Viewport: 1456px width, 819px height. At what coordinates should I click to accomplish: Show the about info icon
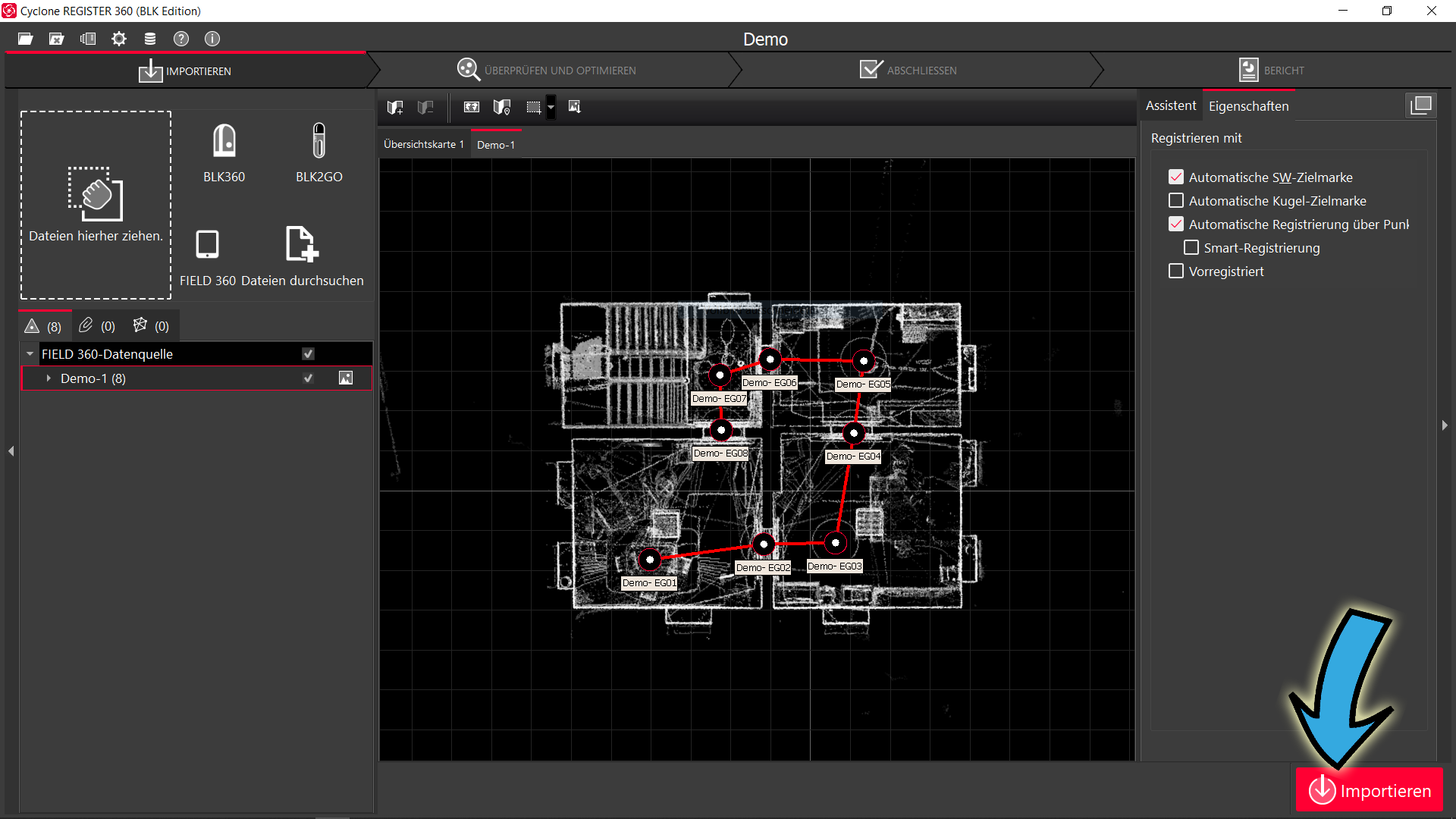point(212,39)
